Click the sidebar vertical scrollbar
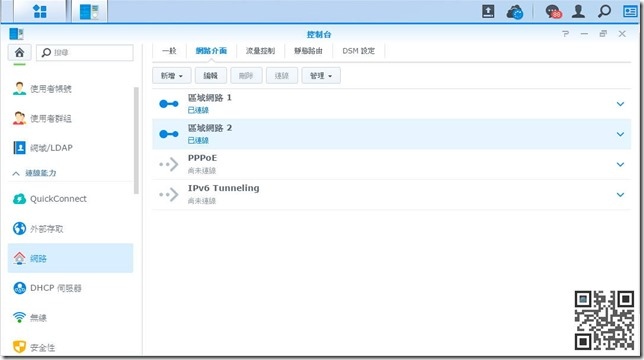Screen dimensions: 644x360 coord(136,140)
